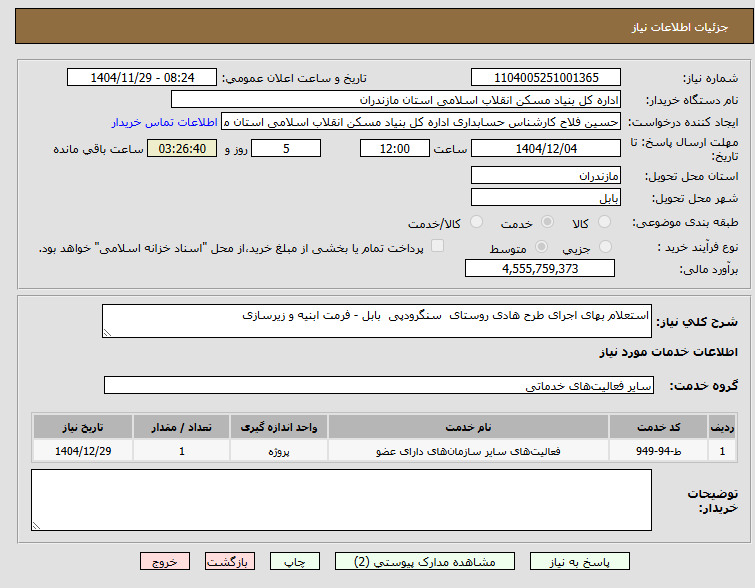Viewport: 755px width, 588px height.
Task: Click the resize handle of description textarea
Action: click(x=107, y=333)
